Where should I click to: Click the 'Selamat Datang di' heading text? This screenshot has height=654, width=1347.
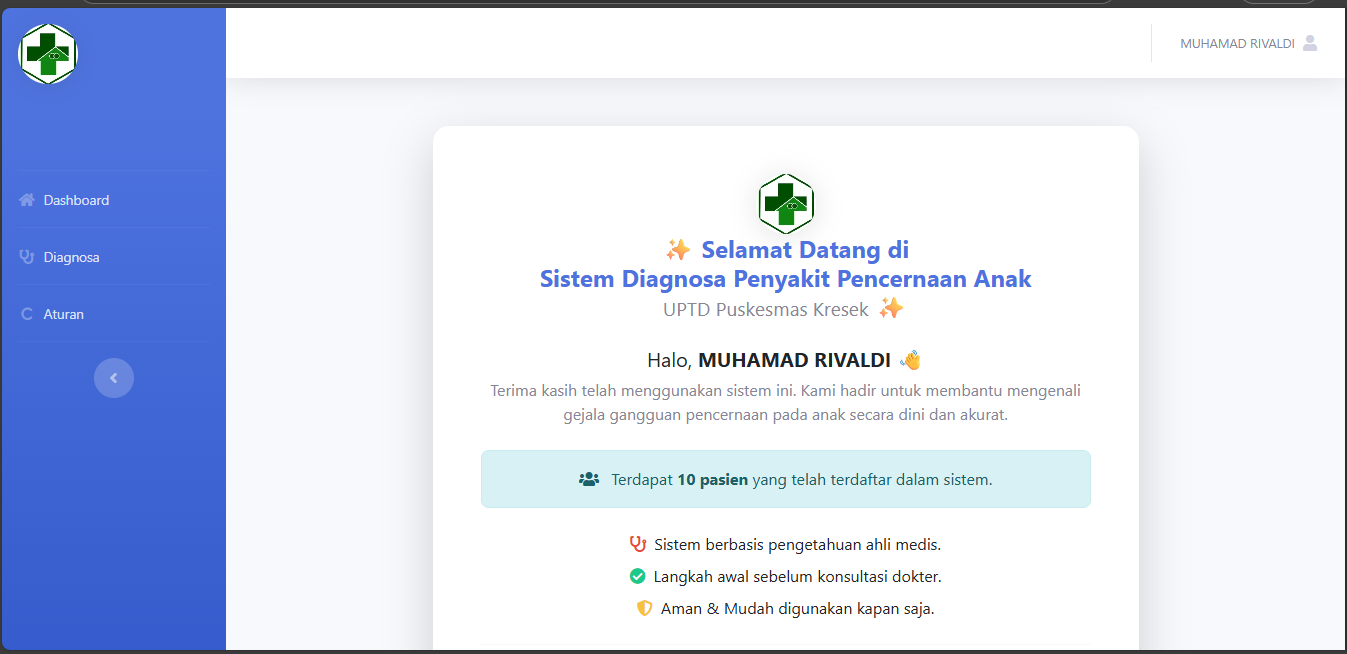point(805,249)
